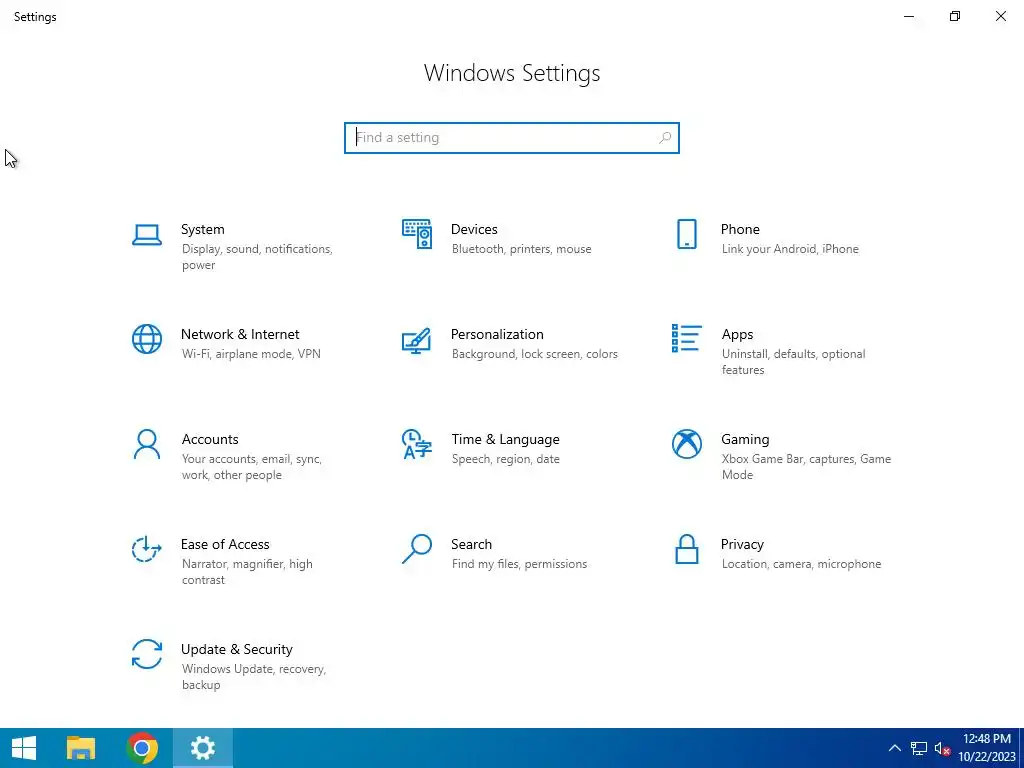Click the Network & Internet globe icon
The image size is (1024, 768).
click(147, 339)
